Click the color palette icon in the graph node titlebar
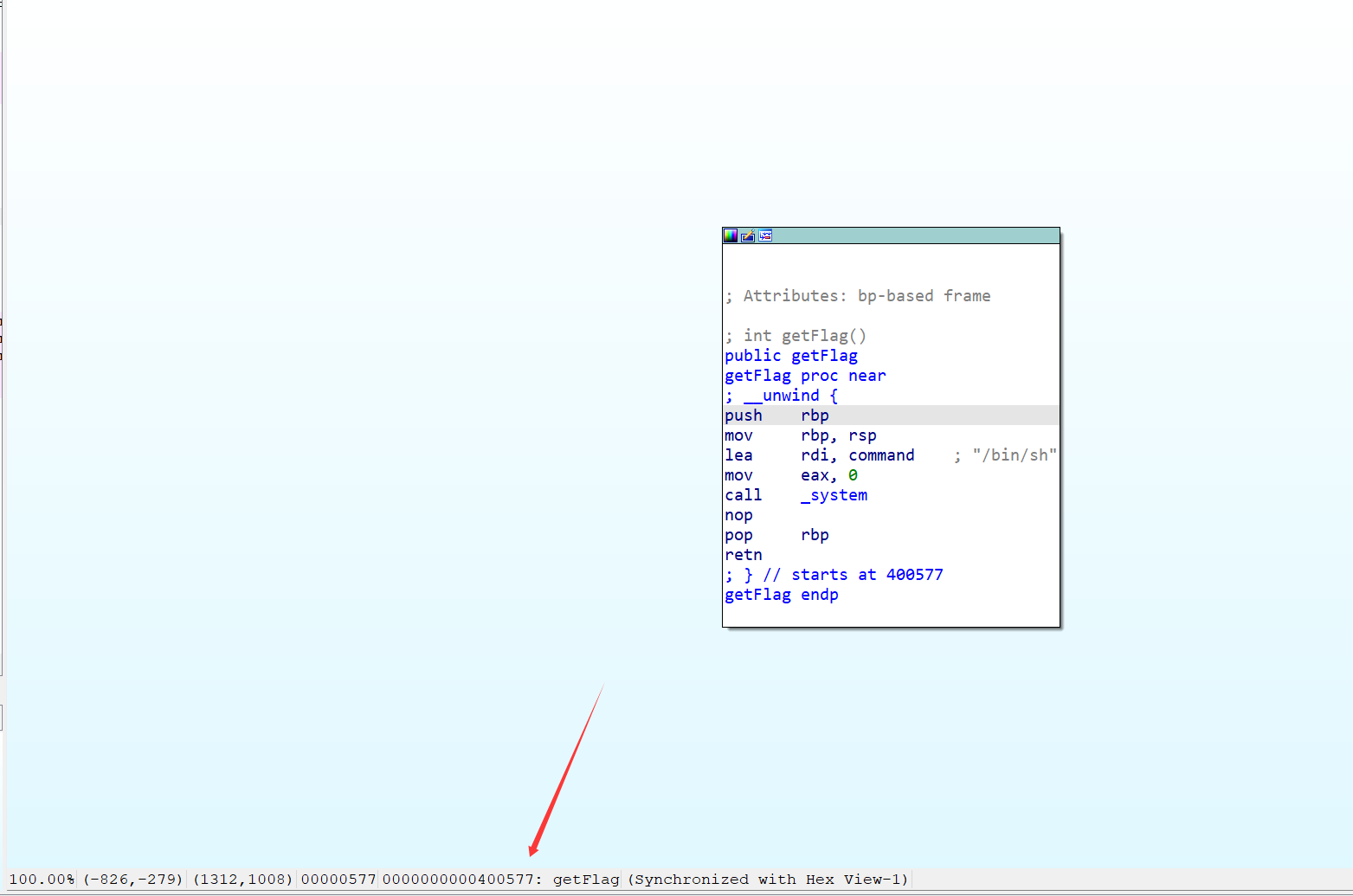Image resolution: width=1353 pixels, height=896 pixels. click(730, 235)
